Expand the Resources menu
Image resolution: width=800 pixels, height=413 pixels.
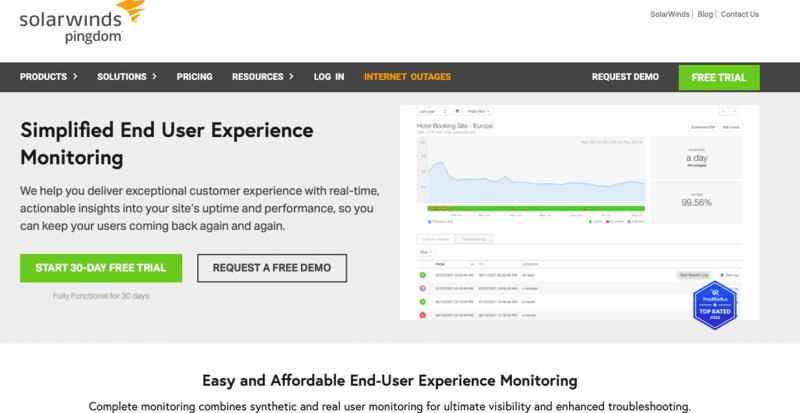tap(263, 77)
